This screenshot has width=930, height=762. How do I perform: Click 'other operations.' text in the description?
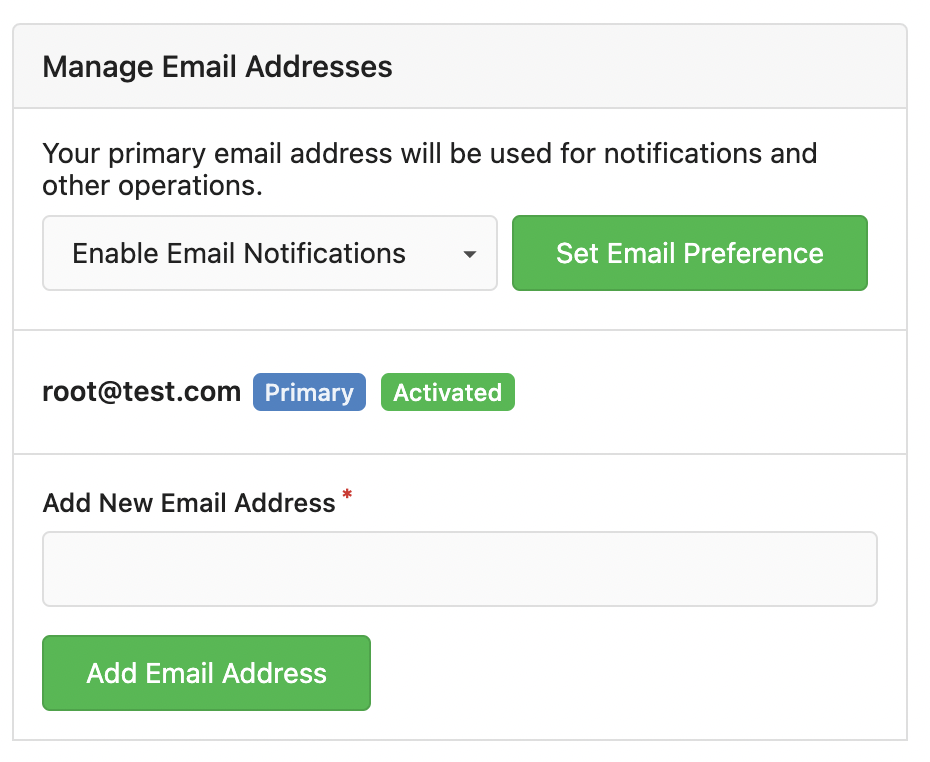coord(152,186)
